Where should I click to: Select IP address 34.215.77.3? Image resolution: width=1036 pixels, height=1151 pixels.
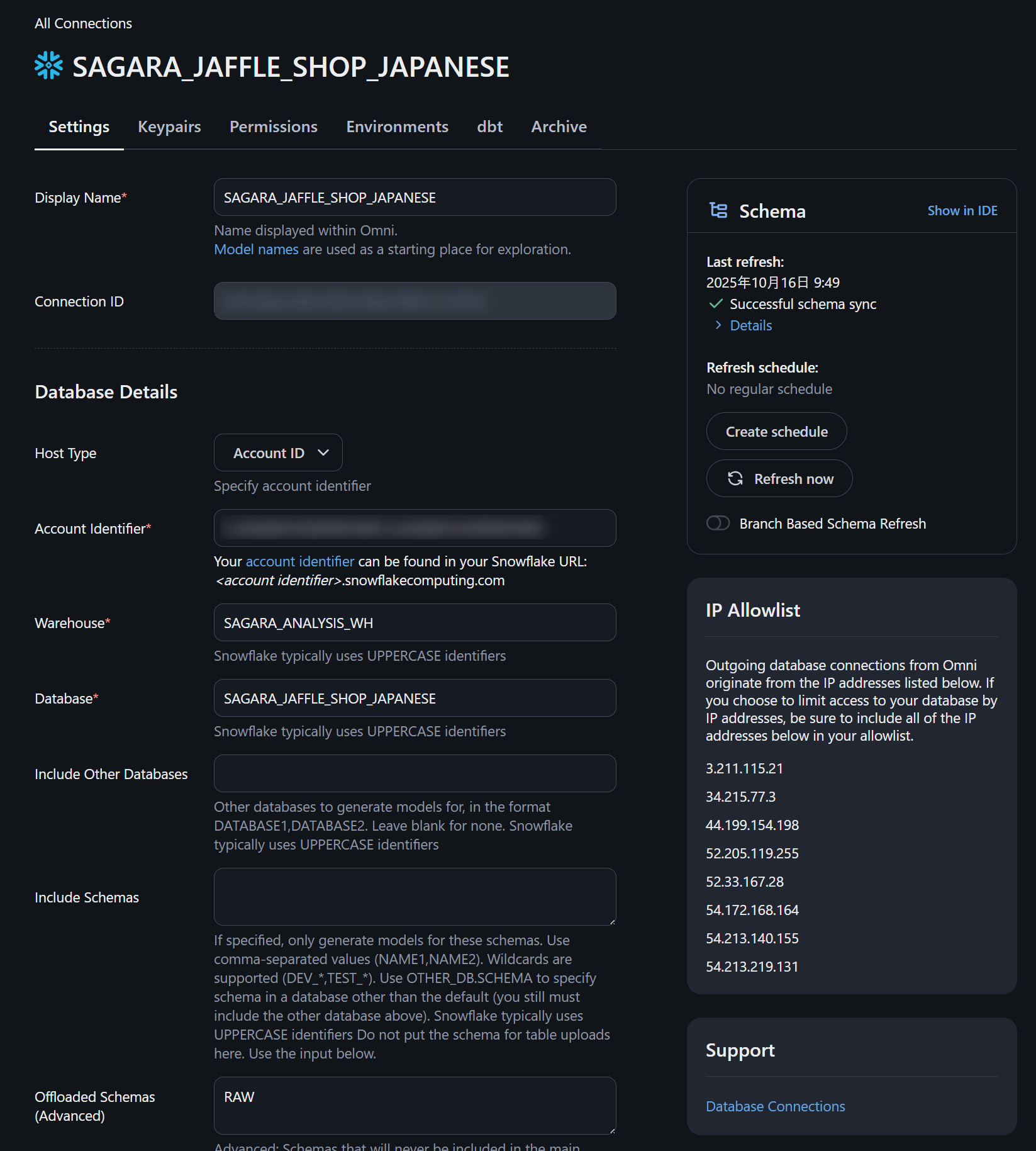tap(741, 796)
